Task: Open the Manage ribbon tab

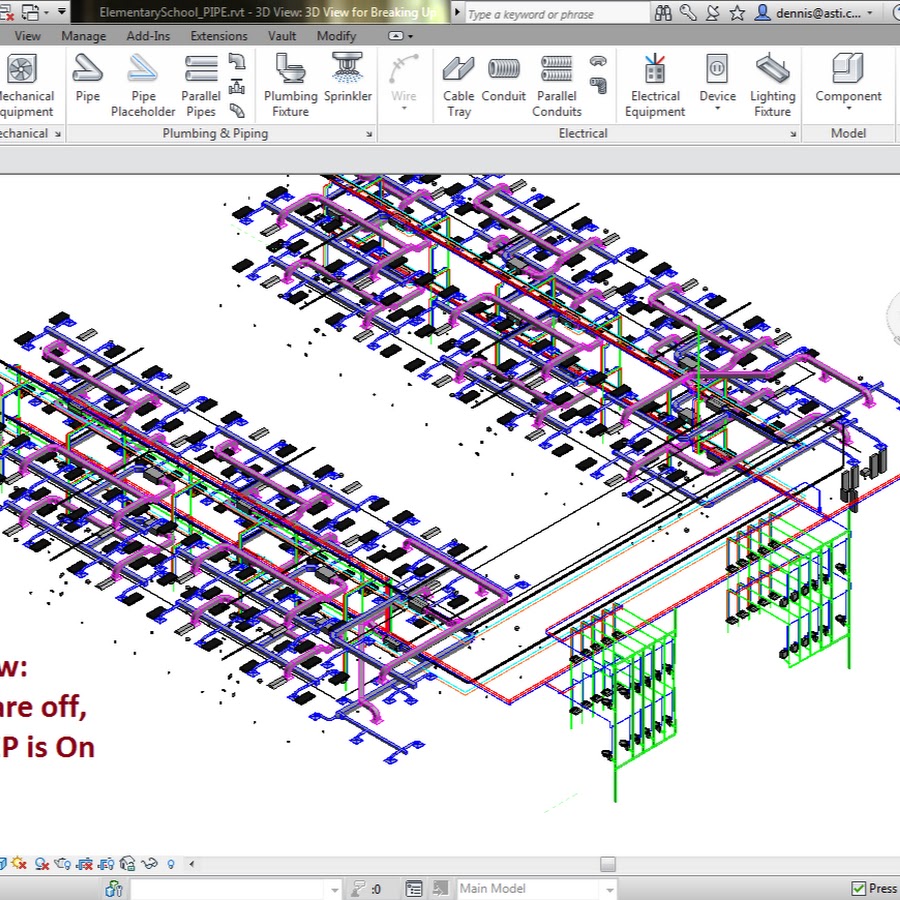Action: click(x=83, y=36)
